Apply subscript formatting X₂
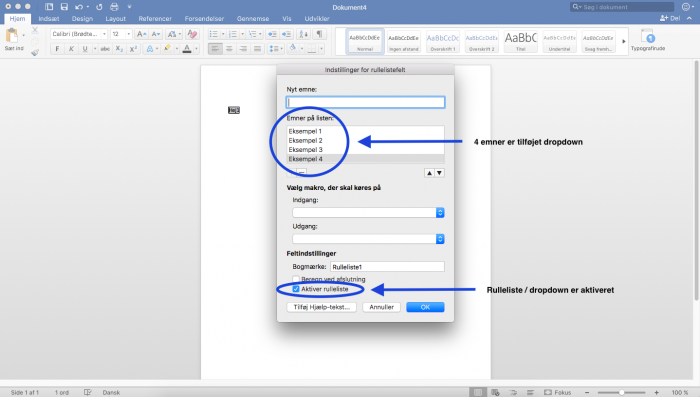The image size is (700, 397). [x=119, y=49]
